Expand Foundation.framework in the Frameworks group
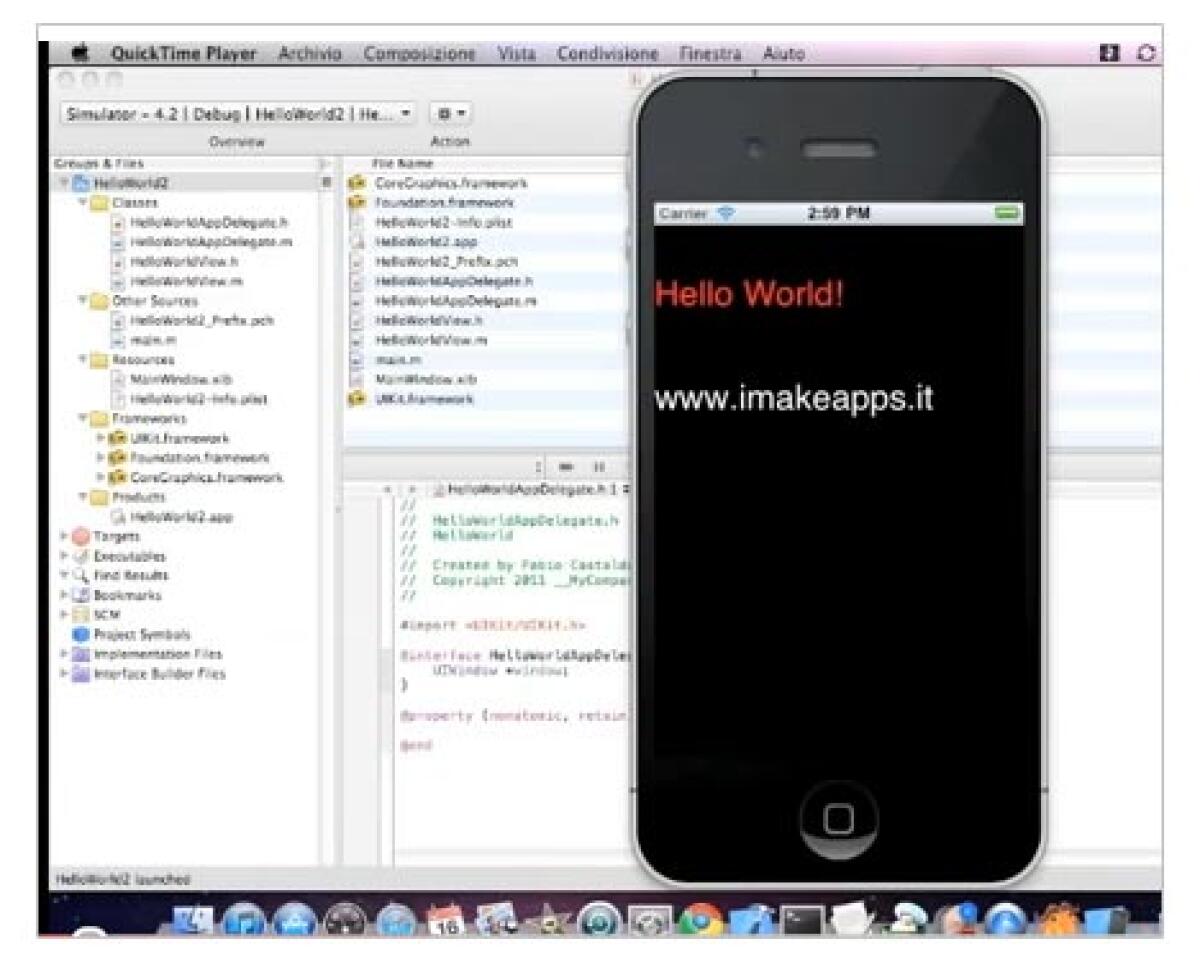 [x=100, y=458]
